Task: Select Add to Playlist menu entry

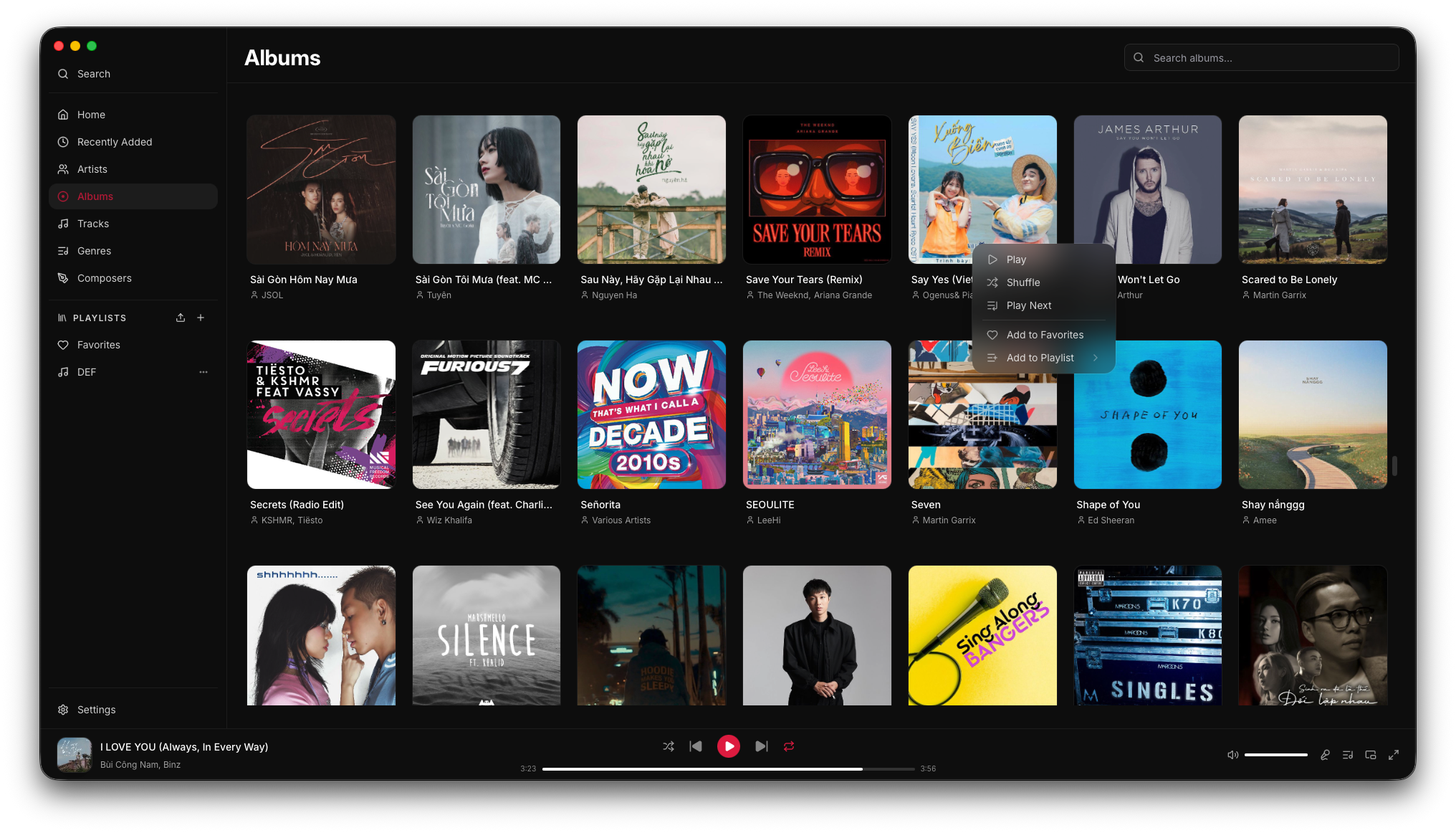Action: (1043, 358)
